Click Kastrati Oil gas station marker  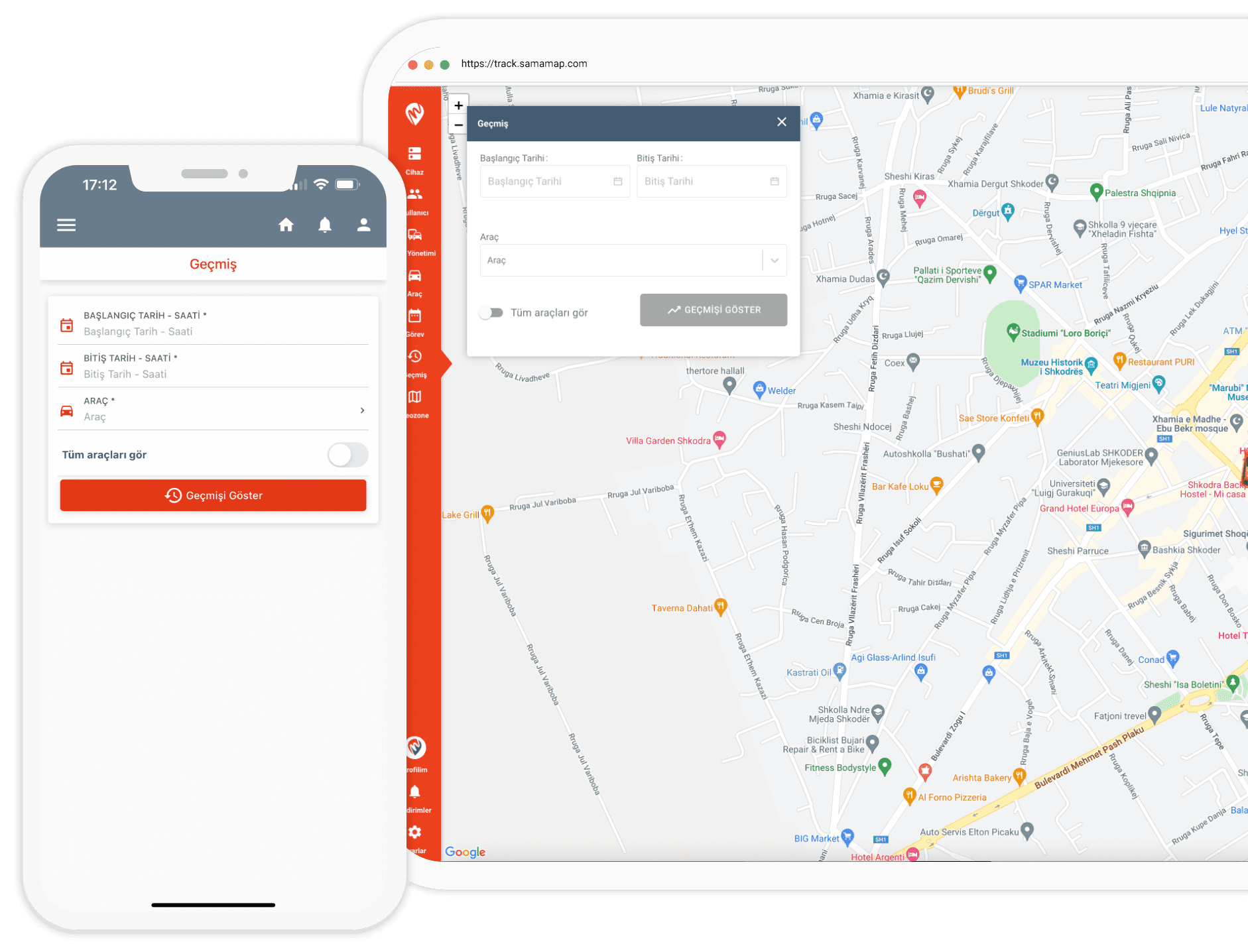pyautogui.click(x=840, y=671)
